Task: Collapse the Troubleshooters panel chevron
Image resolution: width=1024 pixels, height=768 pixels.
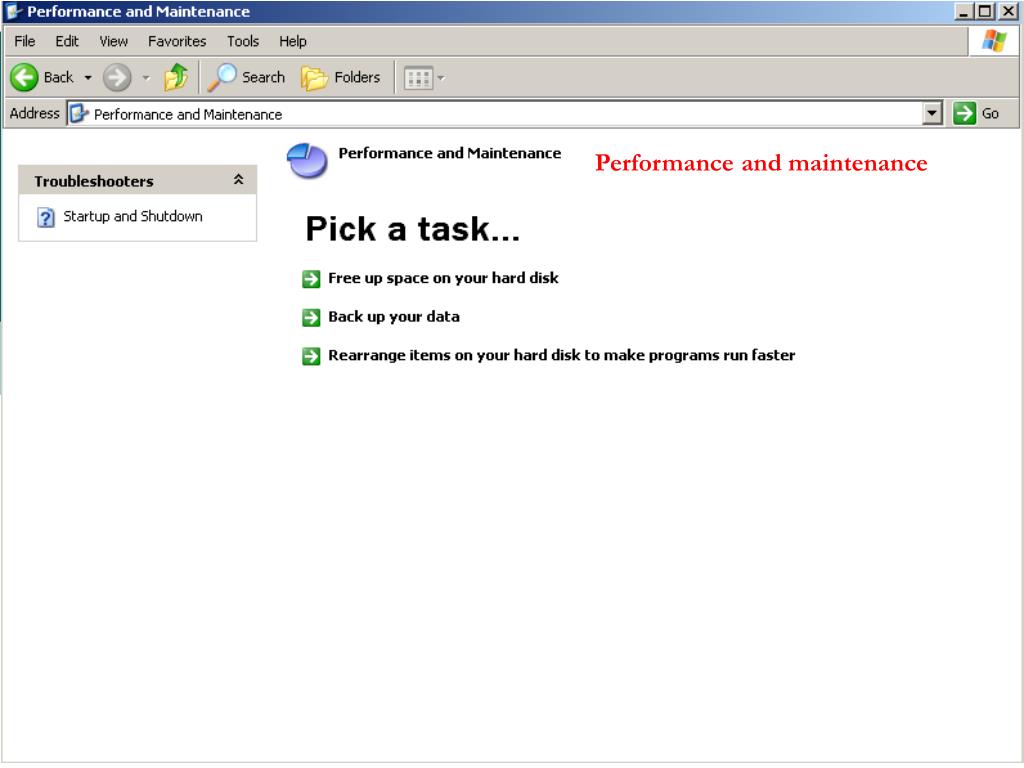Action: 238,180
